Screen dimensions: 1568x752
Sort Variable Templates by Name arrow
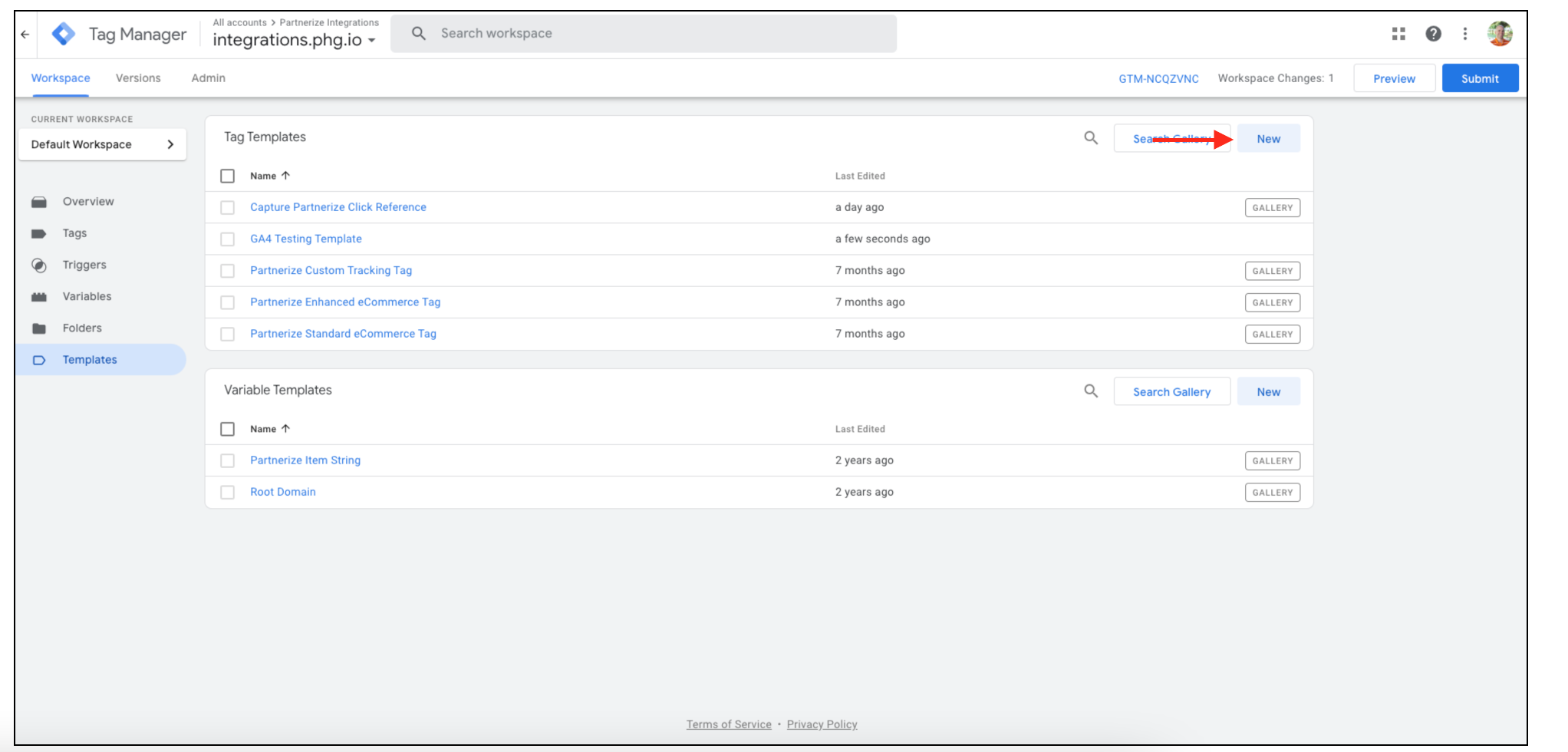[x=286, y=429]
